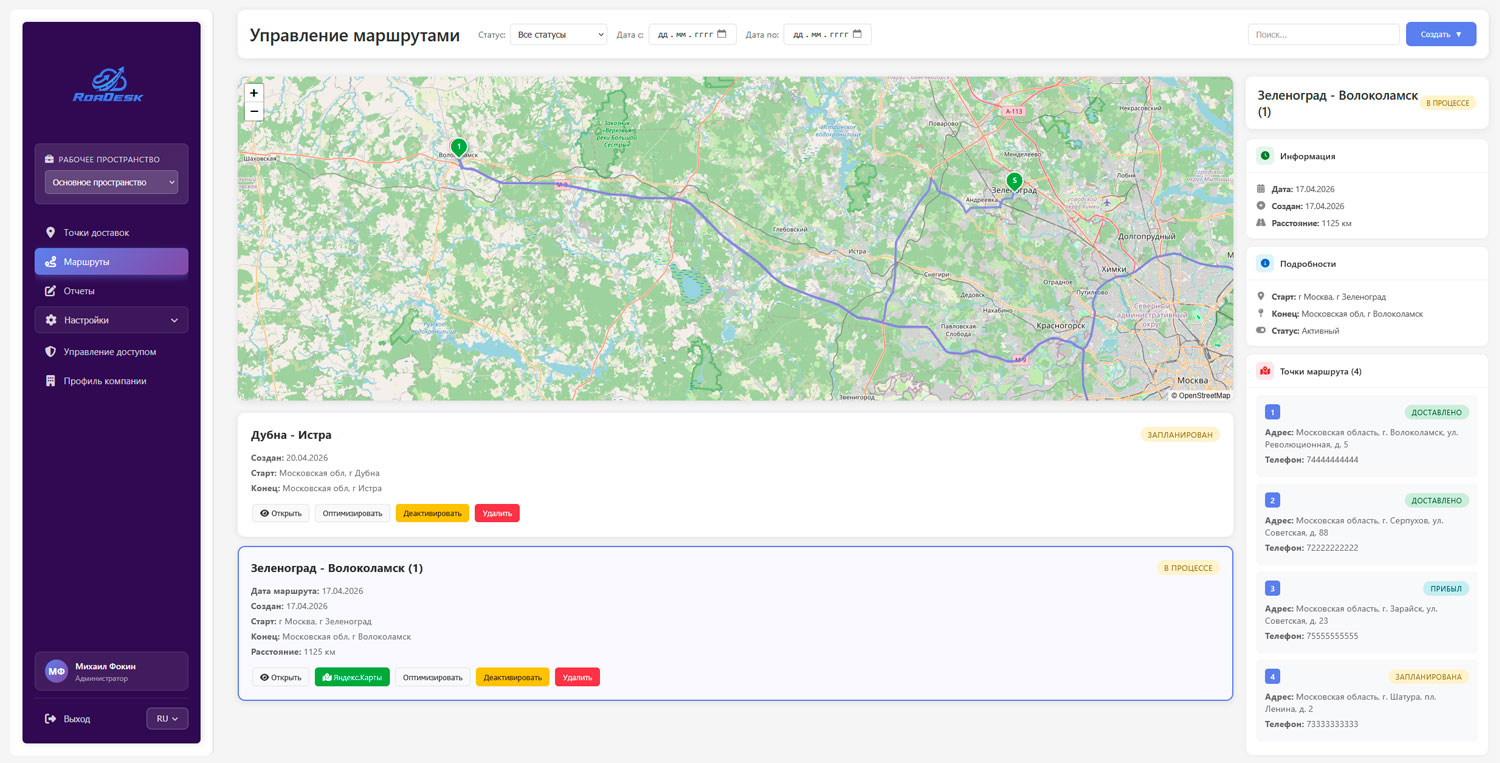Image resolution: width=1500 pixels, height=763 pixels.
Task: Expand the Настройки submenu chevron
Action: point(174,320)
